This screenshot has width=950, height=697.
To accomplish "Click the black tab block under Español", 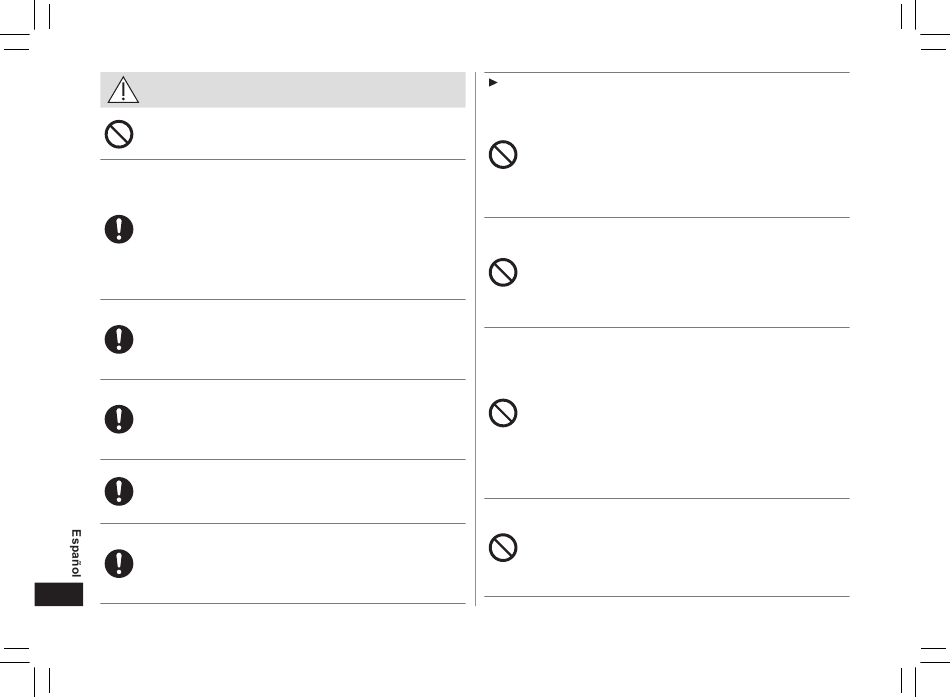I will point(59,595).
